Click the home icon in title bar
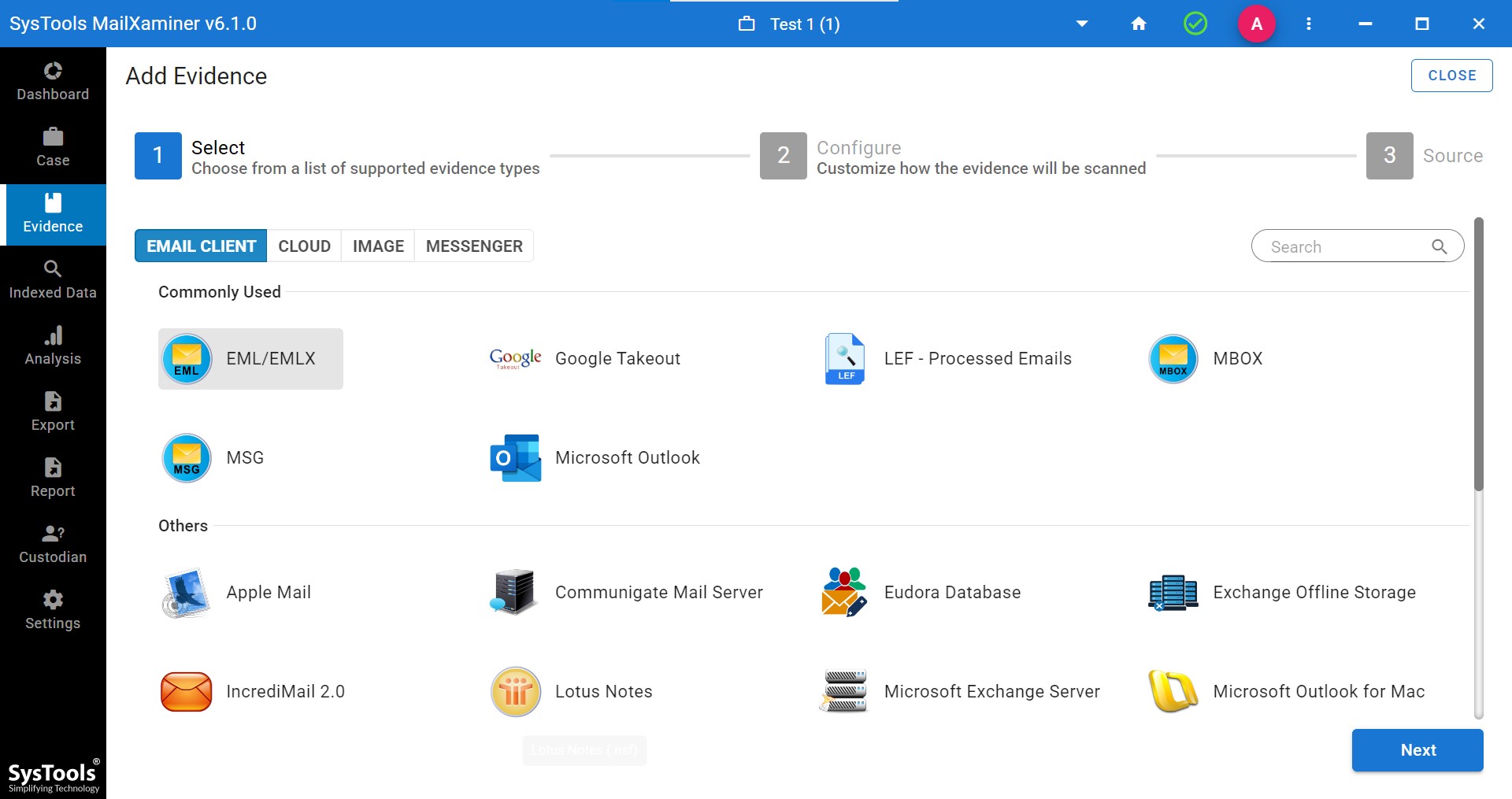Screen dimensions: 1512x799 [1139, 24]
